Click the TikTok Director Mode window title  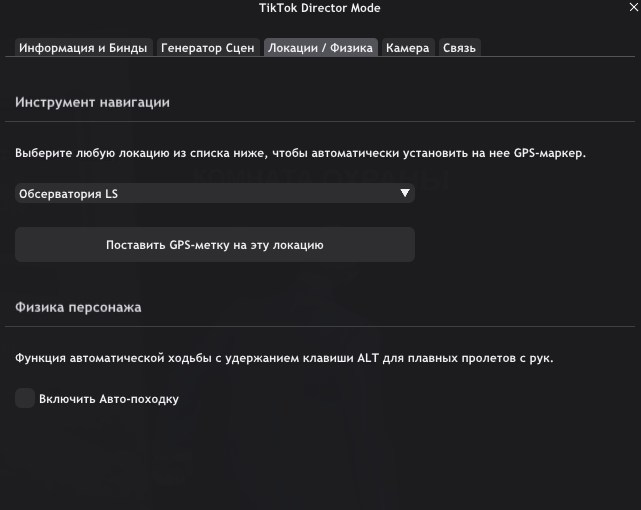click(320, 8)
